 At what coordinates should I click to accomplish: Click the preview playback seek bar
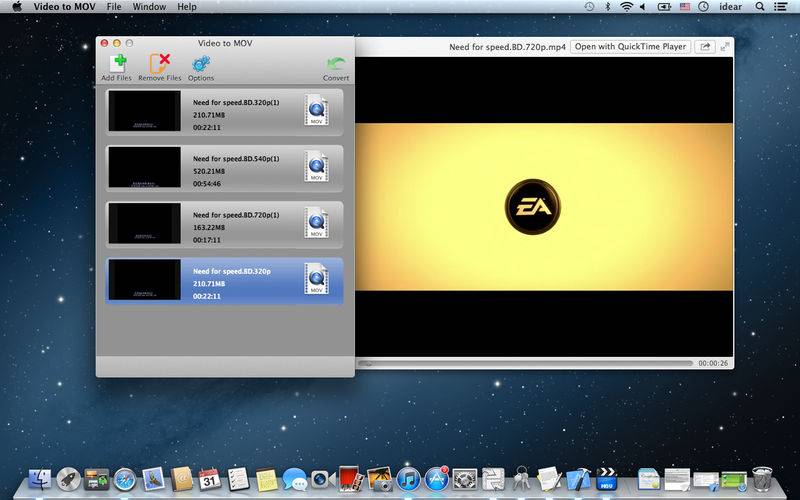524,363
